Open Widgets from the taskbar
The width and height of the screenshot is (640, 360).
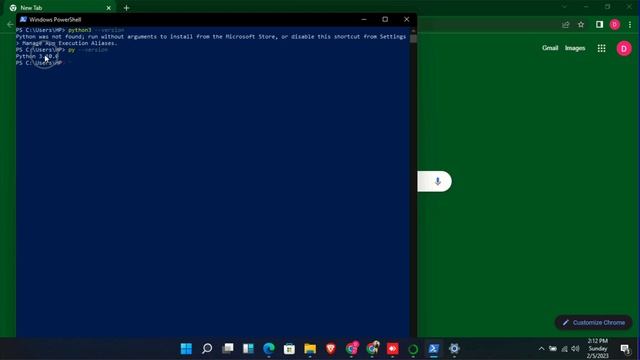tap(248, 349)
